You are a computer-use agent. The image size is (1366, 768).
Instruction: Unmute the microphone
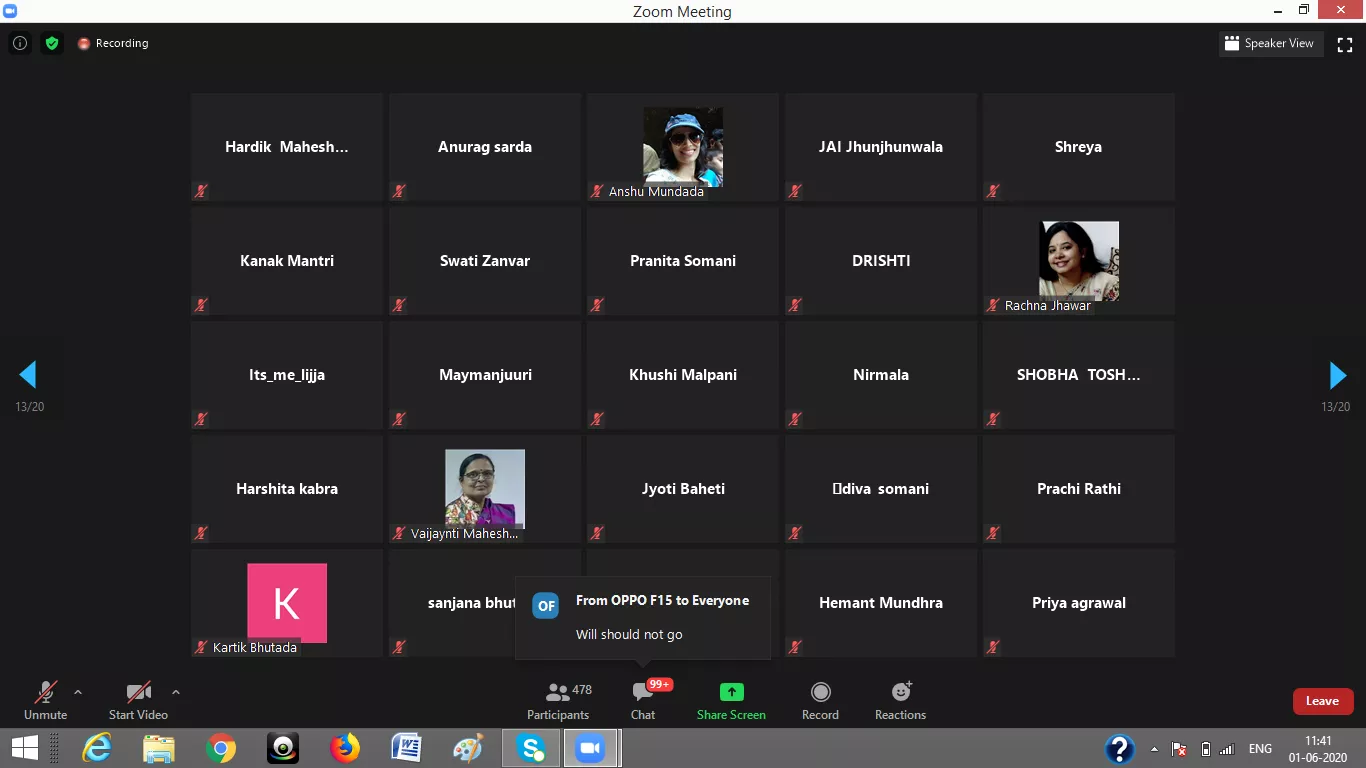coord(45,700)
